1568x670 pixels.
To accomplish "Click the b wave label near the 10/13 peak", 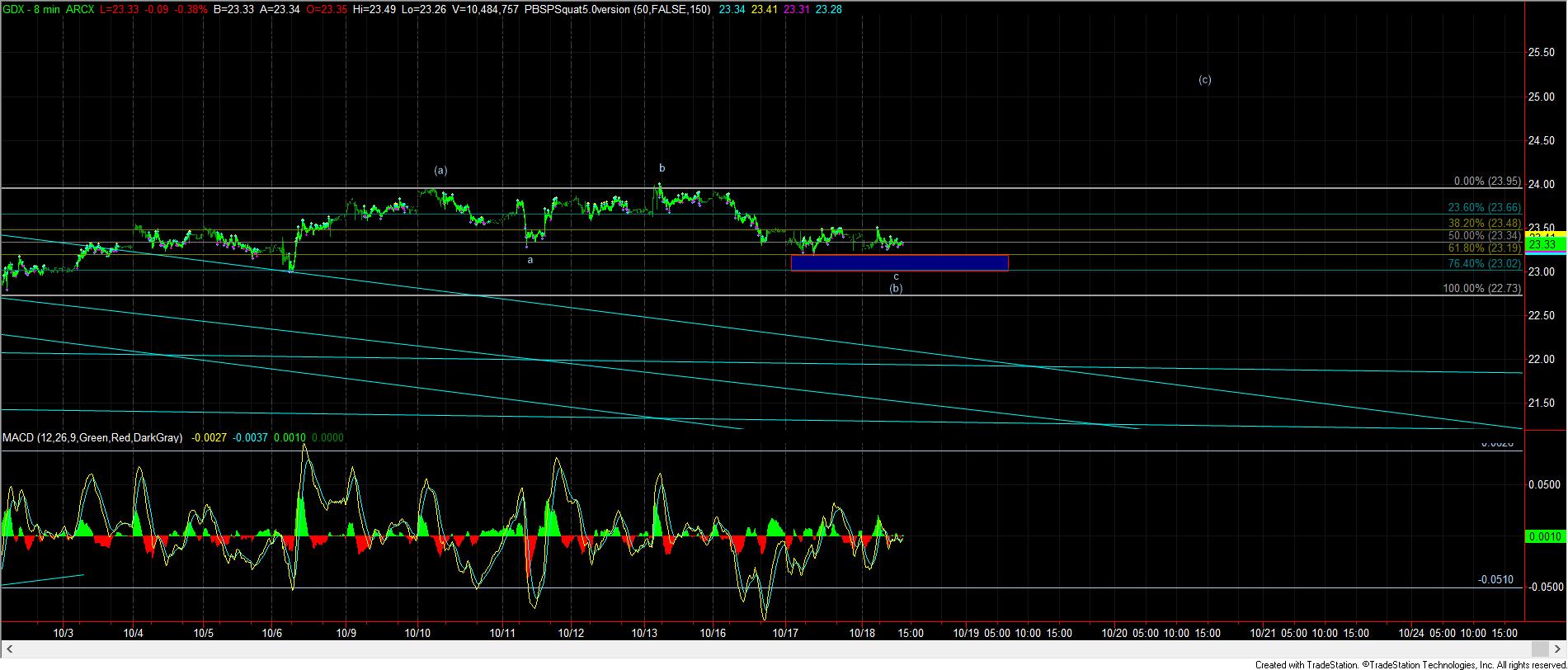I will tap(662, 167).
